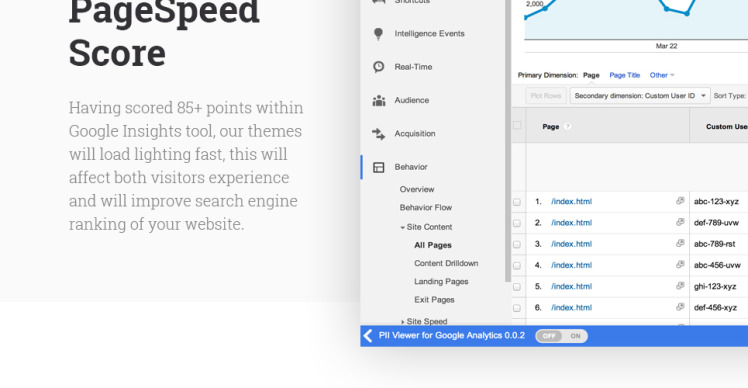748x388 pixels.
Task: Open /index.html link in row 6
Action: [571, 307]
